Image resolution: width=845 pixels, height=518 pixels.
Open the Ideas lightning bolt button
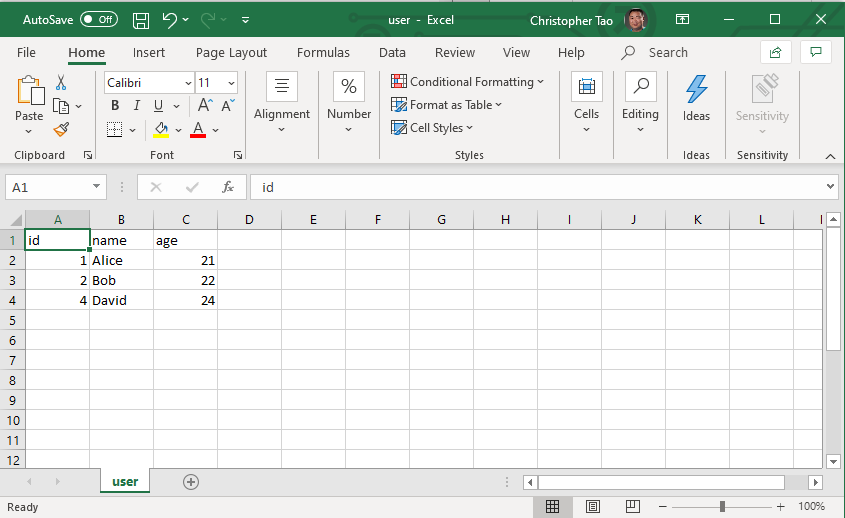(696, 98)
